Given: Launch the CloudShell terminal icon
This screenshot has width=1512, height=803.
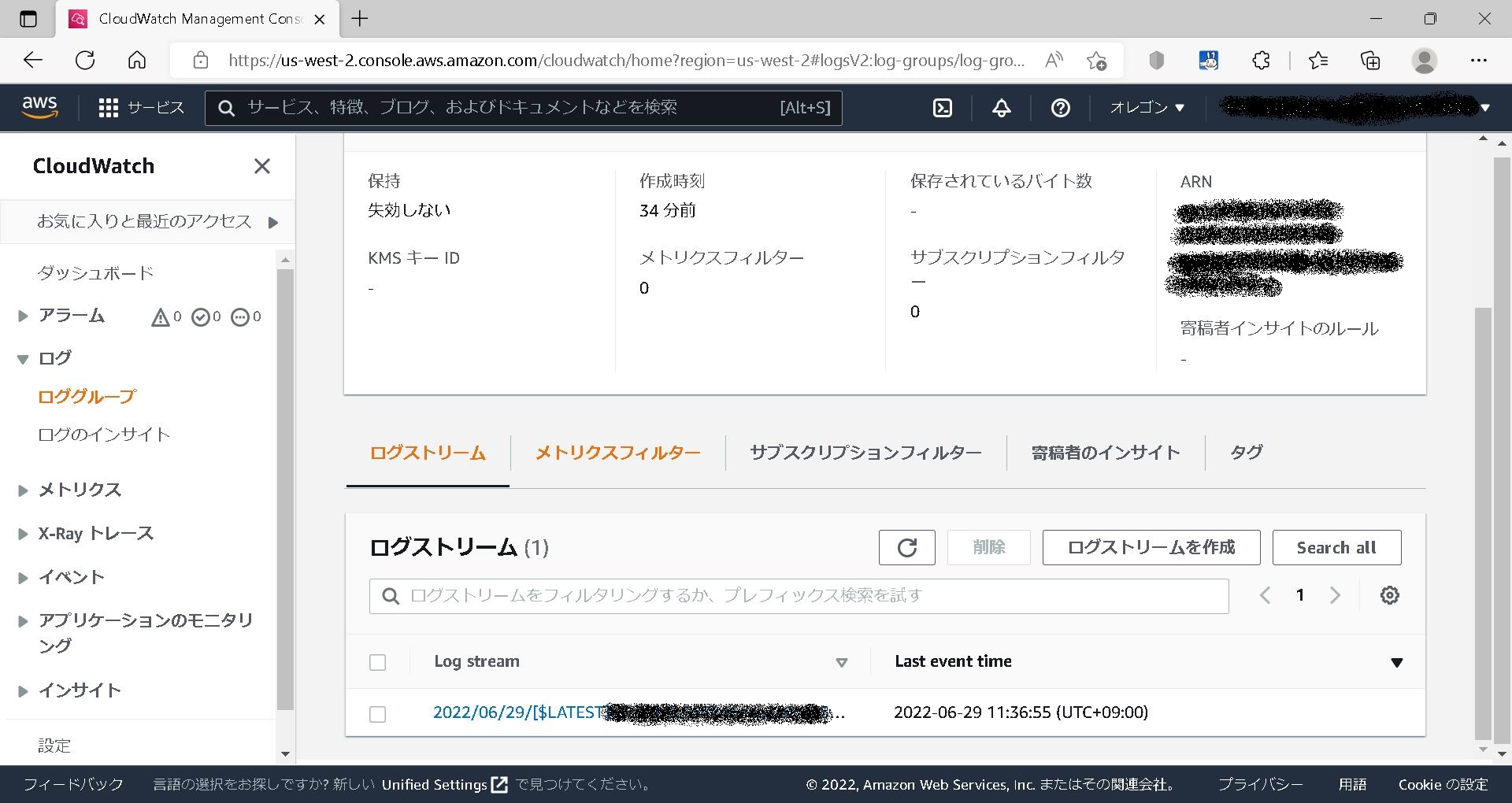Looking at the screenshot, I should pos(942,108).
